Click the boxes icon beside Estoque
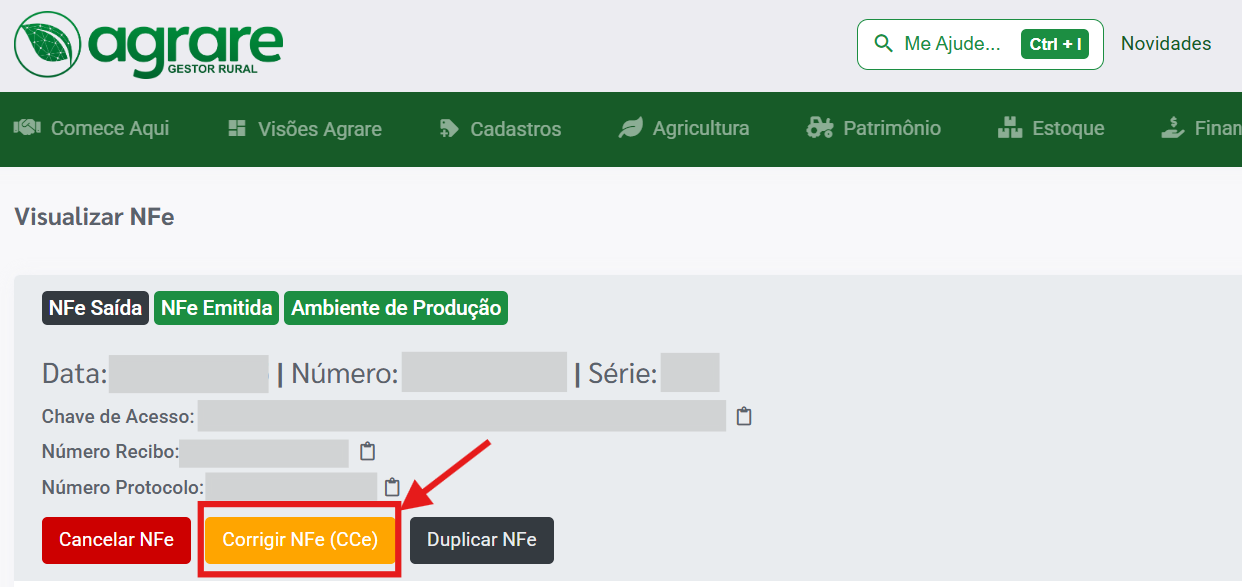Screen dimensions: 1242x587 click(x=1010, y=128)
